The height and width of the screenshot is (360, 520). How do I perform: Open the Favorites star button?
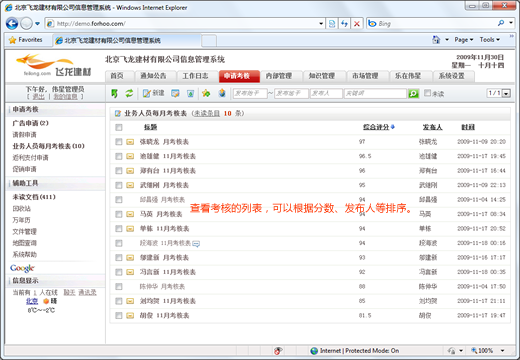(x=26, y=40)
